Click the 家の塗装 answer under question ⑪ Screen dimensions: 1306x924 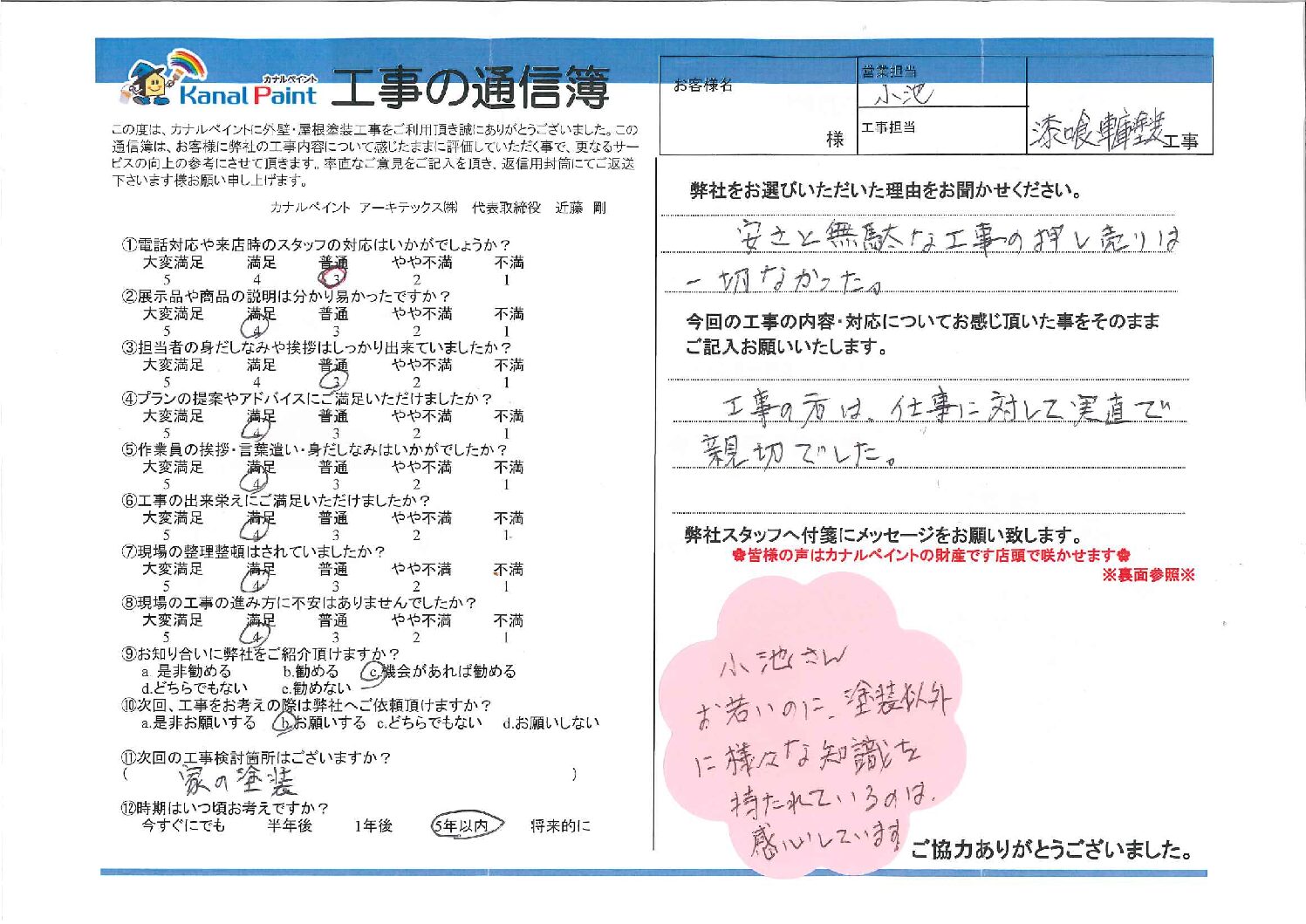(x=237, y=778)
